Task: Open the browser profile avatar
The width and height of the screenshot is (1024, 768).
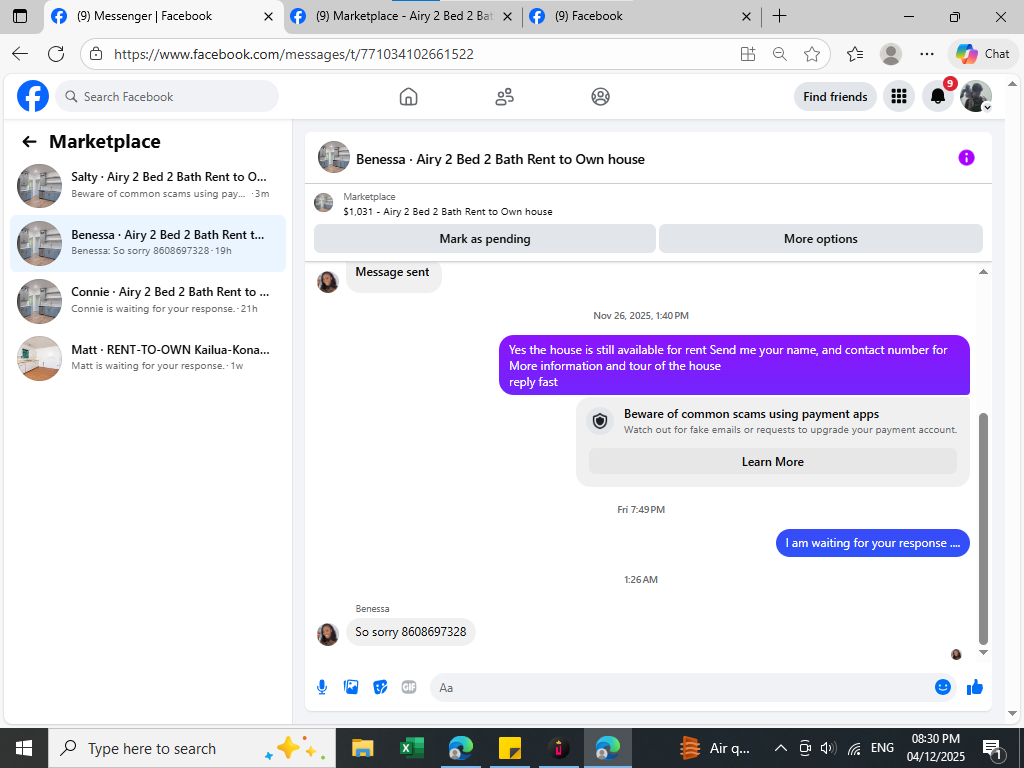Action: [891, 54]
